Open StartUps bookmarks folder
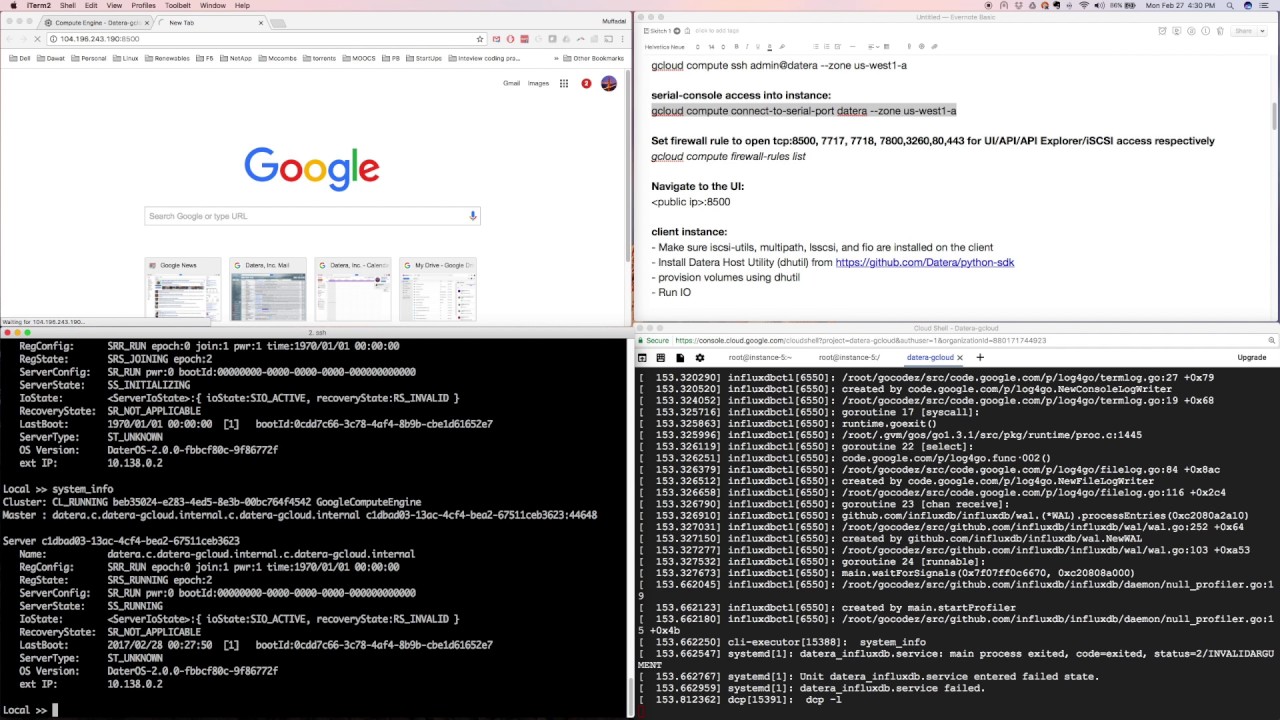The height and width of the screenshot is (720, 1280). click(423, 58)
